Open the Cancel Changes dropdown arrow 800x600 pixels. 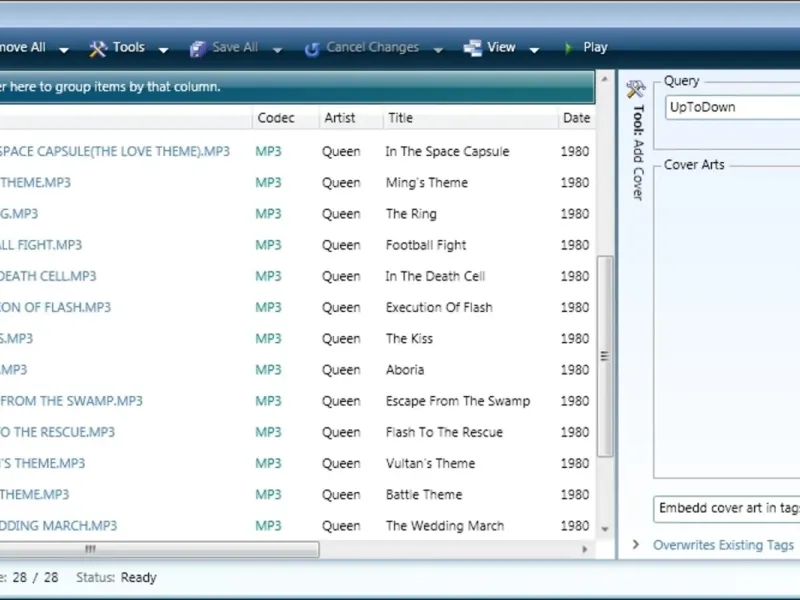click(x=438, y=50)
